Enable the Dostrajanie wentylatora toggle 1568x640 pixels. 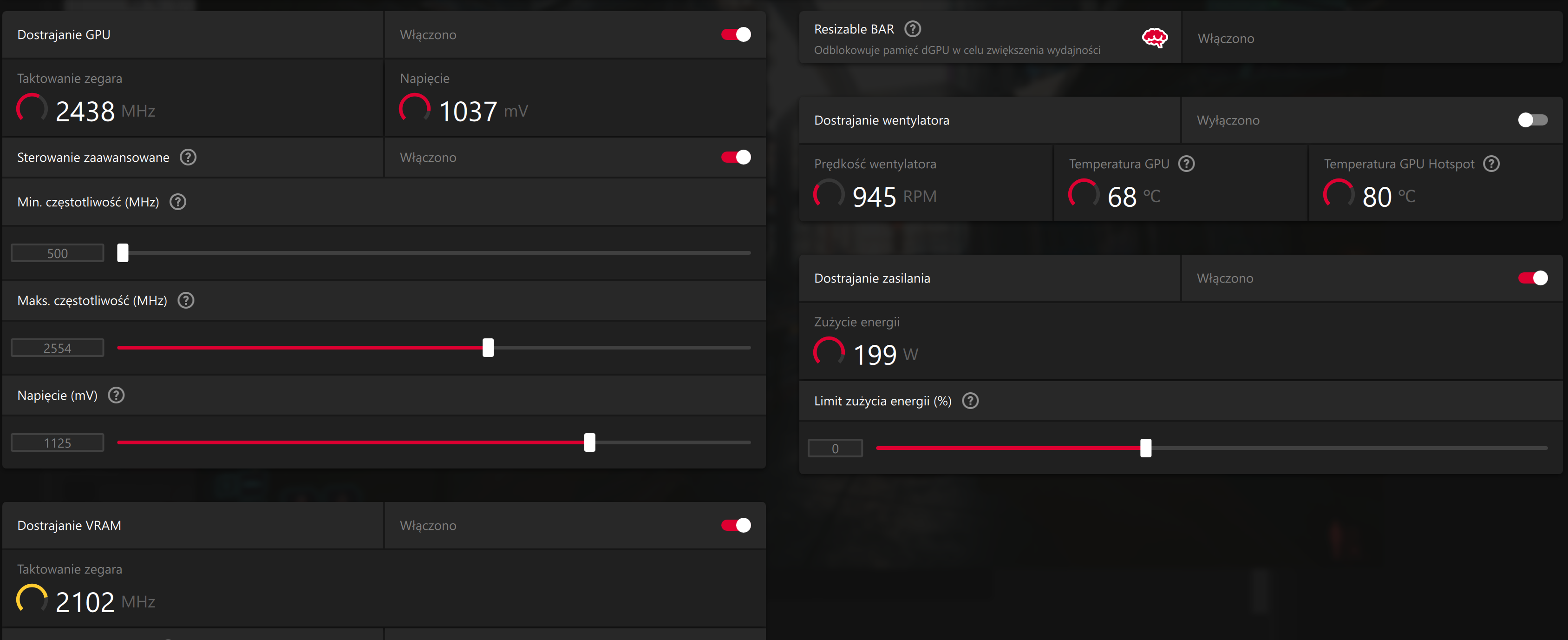pos(1532,120)
